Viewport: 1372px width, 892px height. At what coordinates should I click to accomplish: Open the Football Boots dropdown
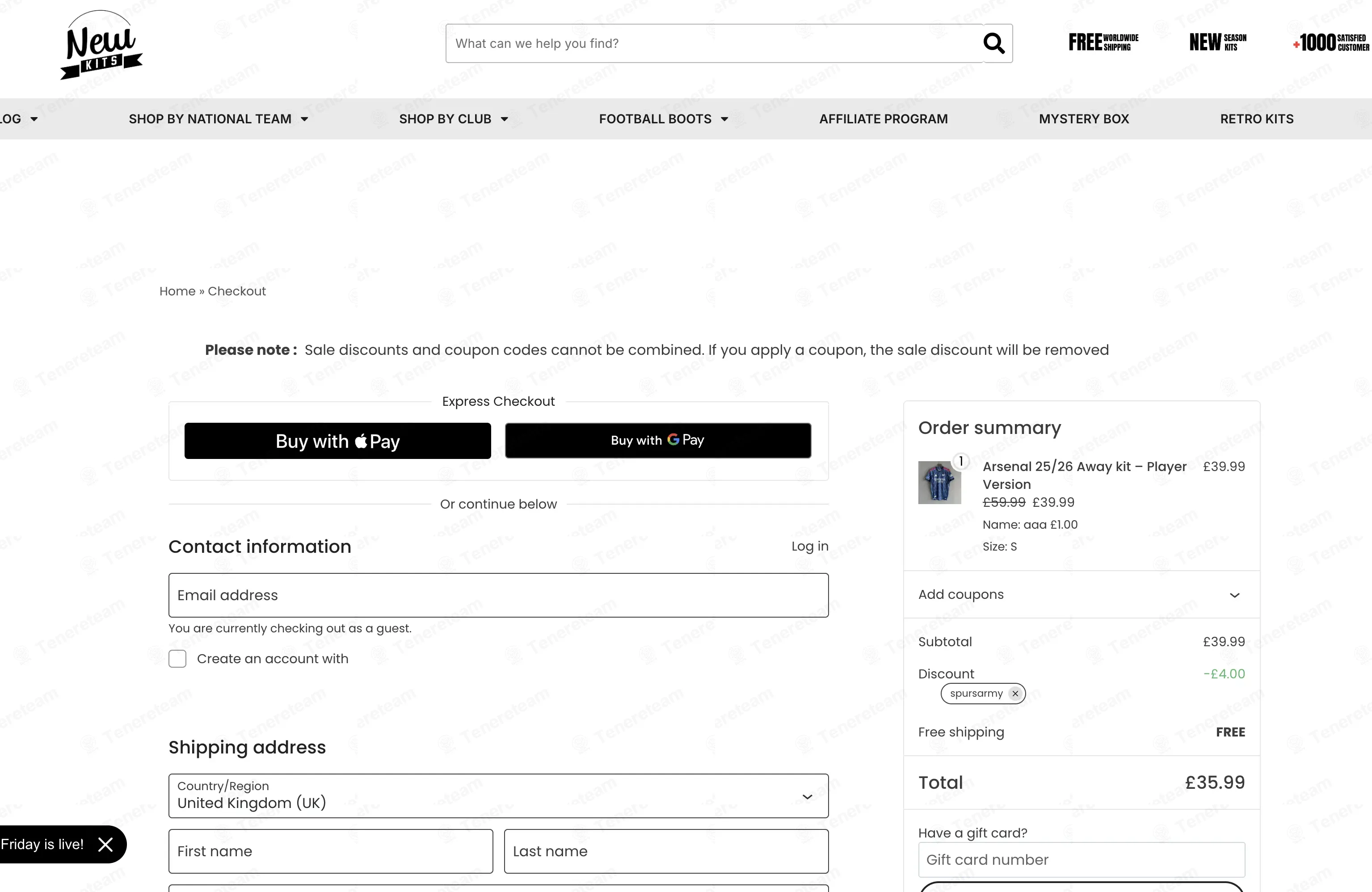(x=664, y=119)
